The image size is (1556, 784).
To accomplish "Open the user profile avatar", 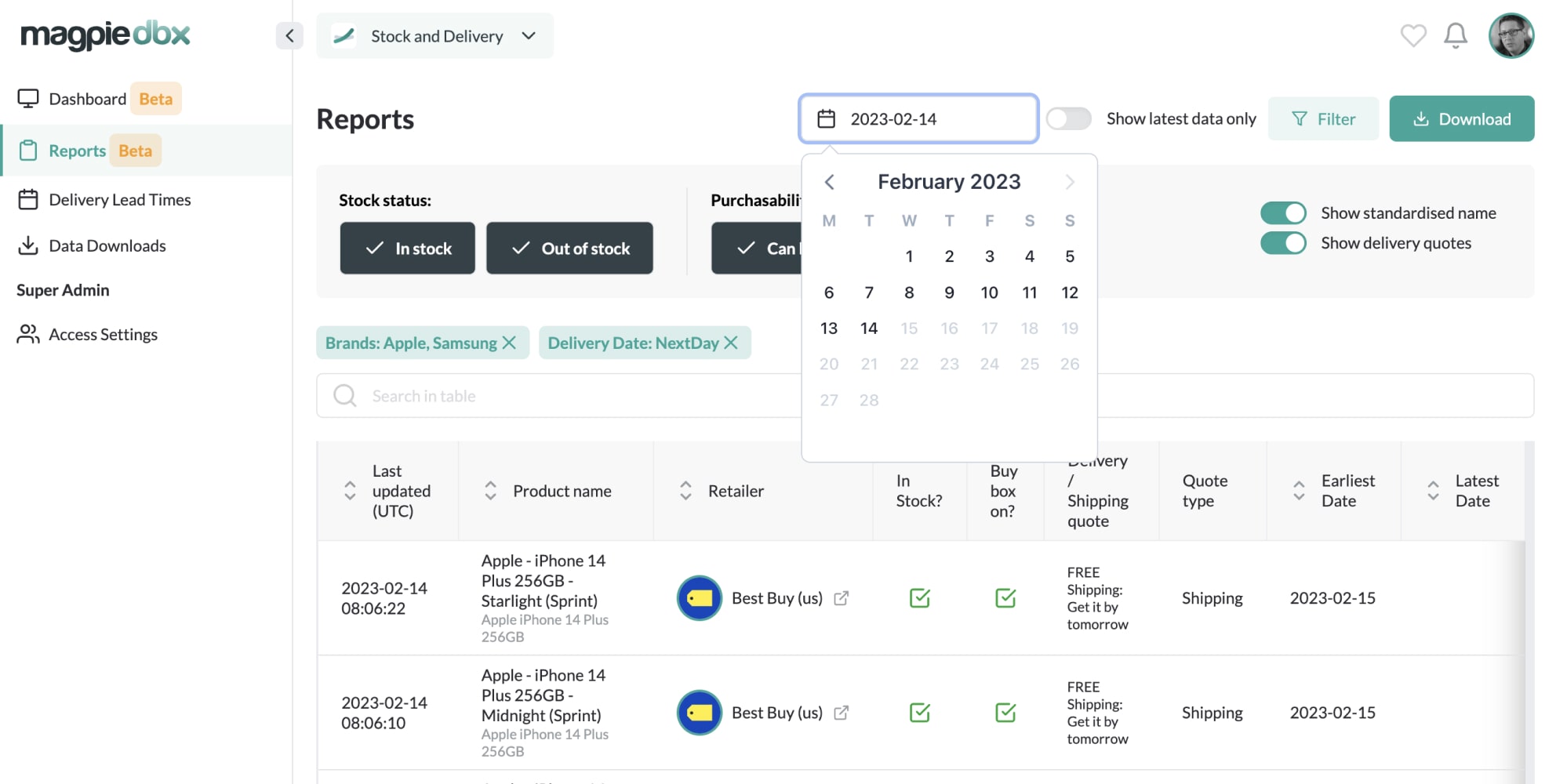I will click(1511, 35).
